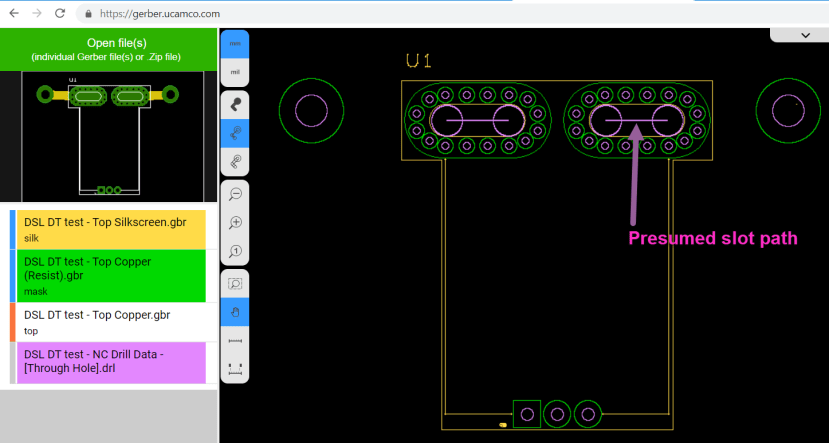
Task: Click the zoom out magnifier icon
Action: tap(235, 194)
